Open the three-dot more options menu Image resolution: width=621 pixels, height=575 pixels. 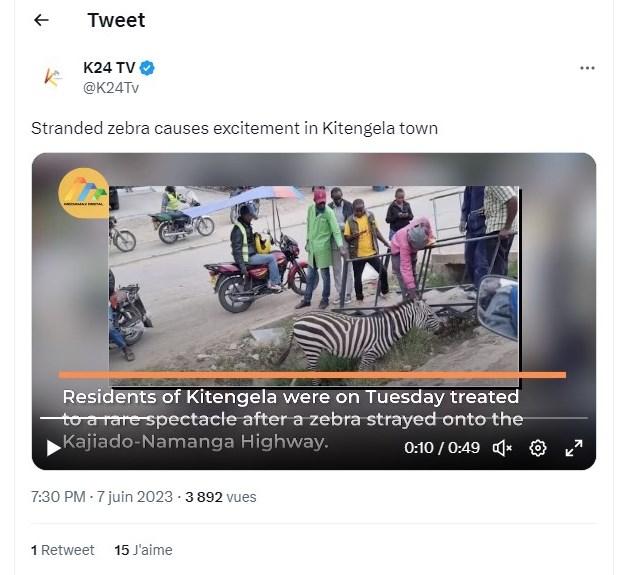pos(587,68)
